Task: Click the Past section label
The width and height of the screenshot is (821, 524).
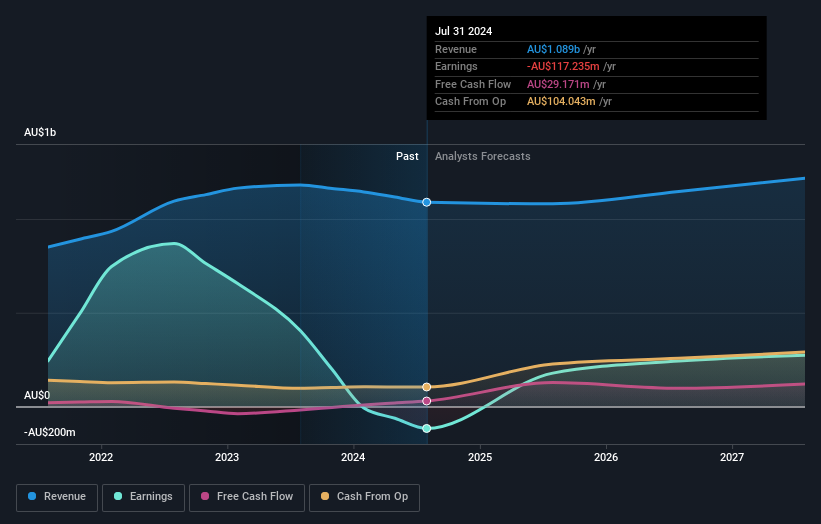Action: pos(407,156)
